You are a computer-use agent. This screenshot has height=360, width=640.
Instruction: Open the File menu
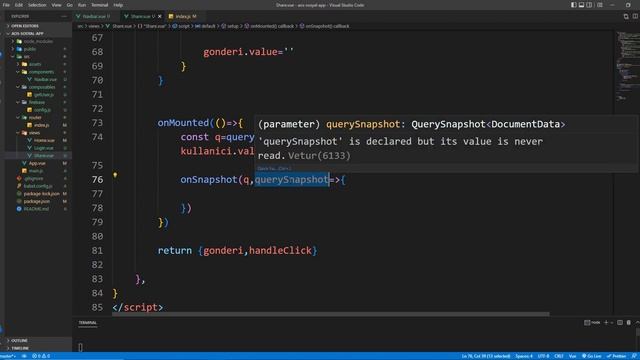(x=6, y=5)
